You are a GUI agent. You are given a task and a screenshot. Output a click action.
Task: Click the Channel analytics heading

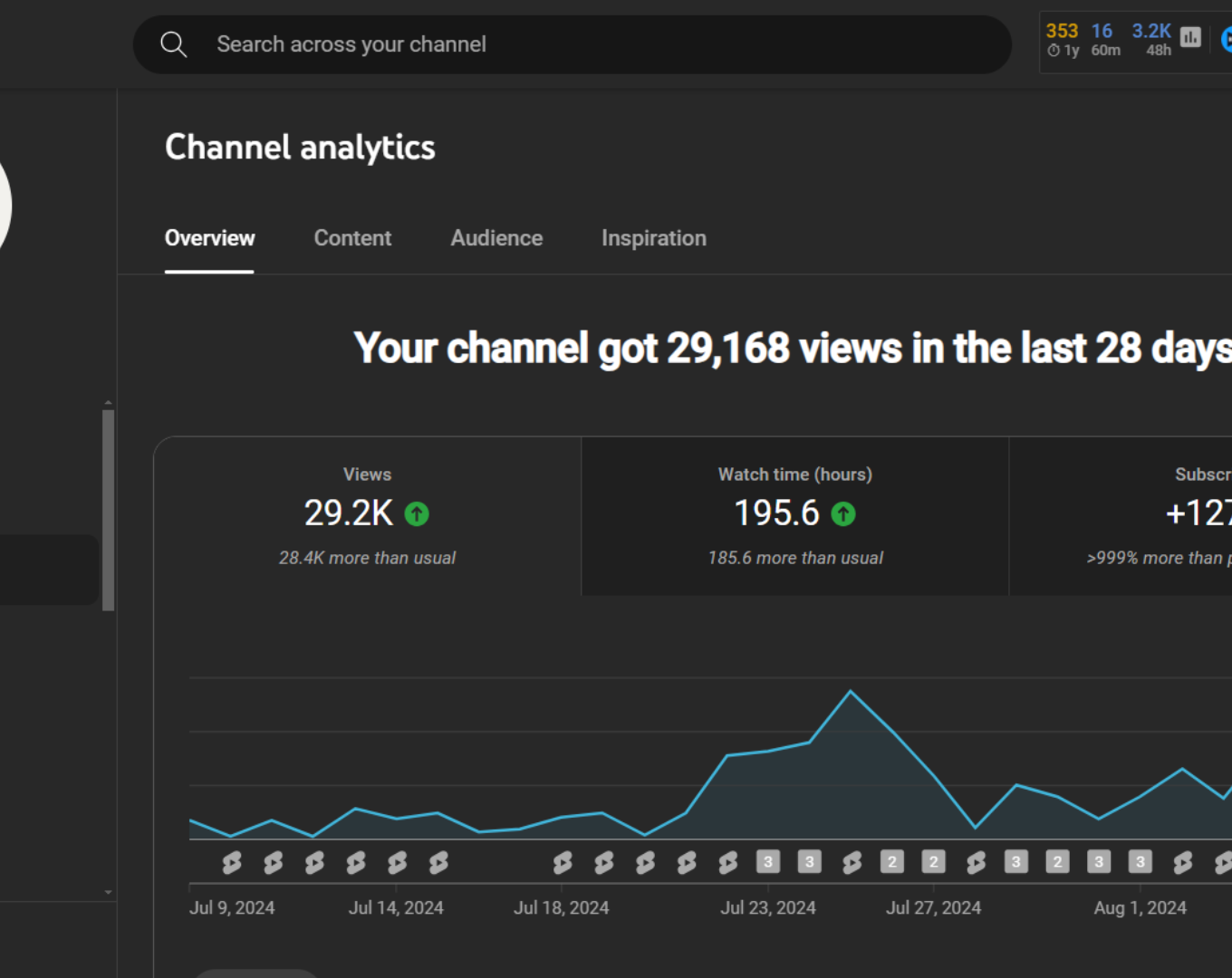(x=300, y=147)
